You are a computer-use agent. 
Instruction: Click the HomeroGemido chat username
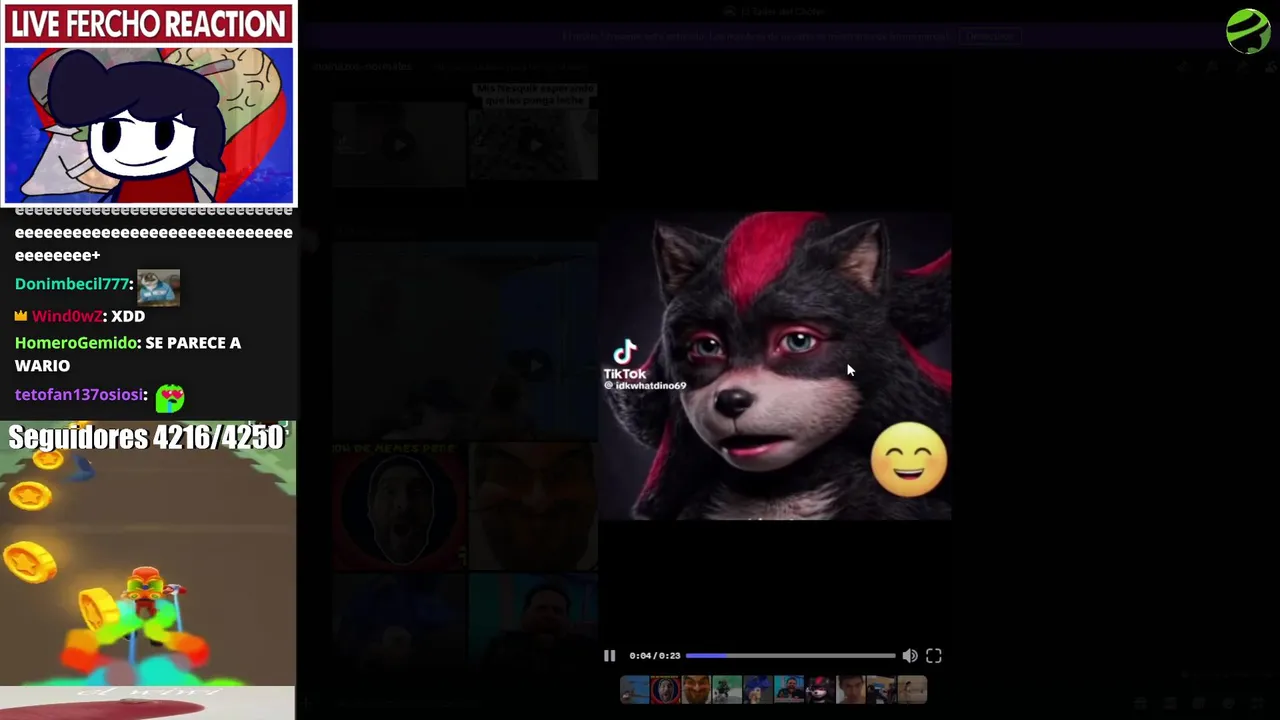(x=78, y=343)
